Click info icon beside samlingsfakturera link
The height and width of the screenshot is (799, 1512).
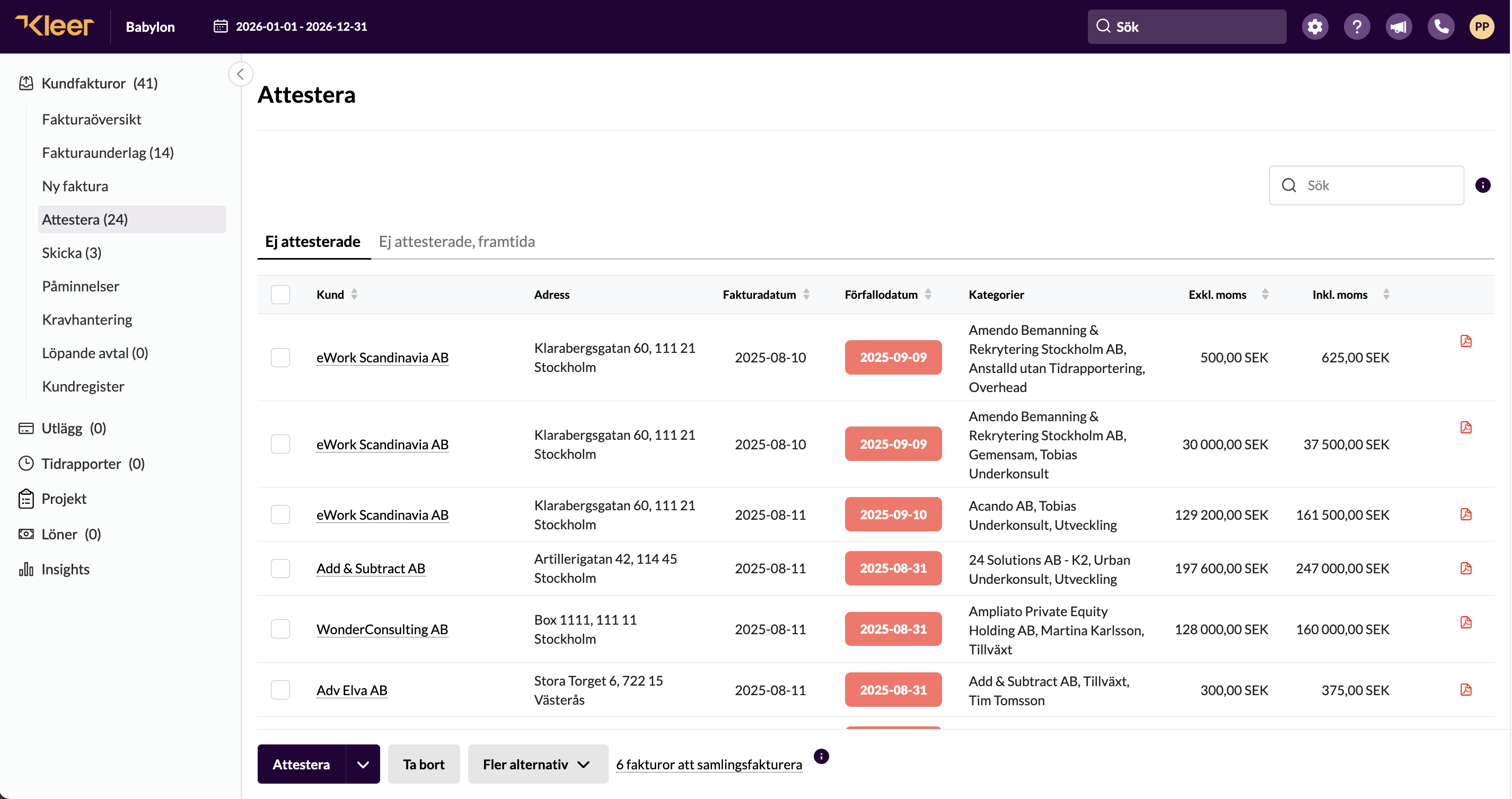click(821, 756)
